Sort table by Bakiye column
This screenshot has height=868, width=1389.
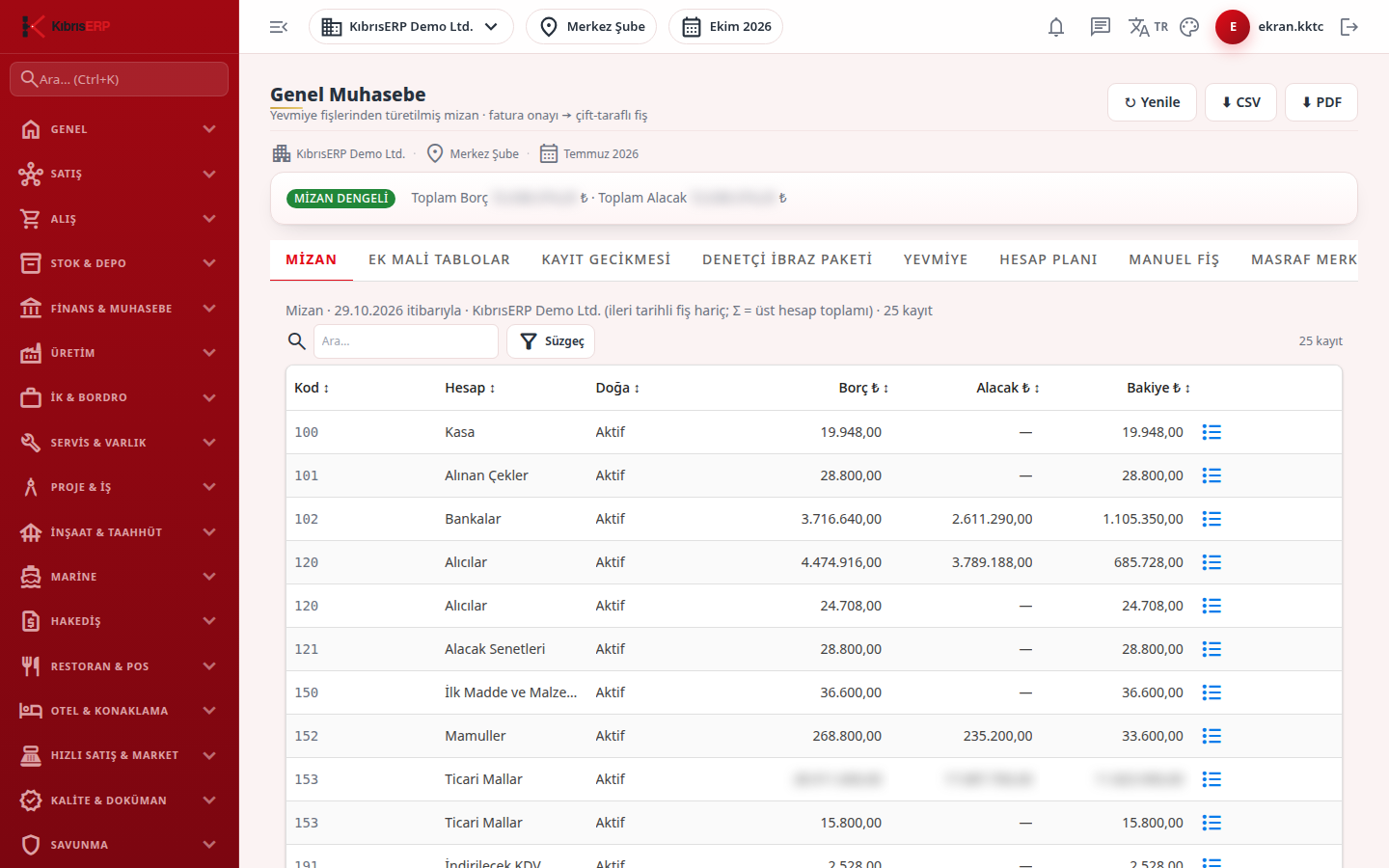coord(1158,388)
